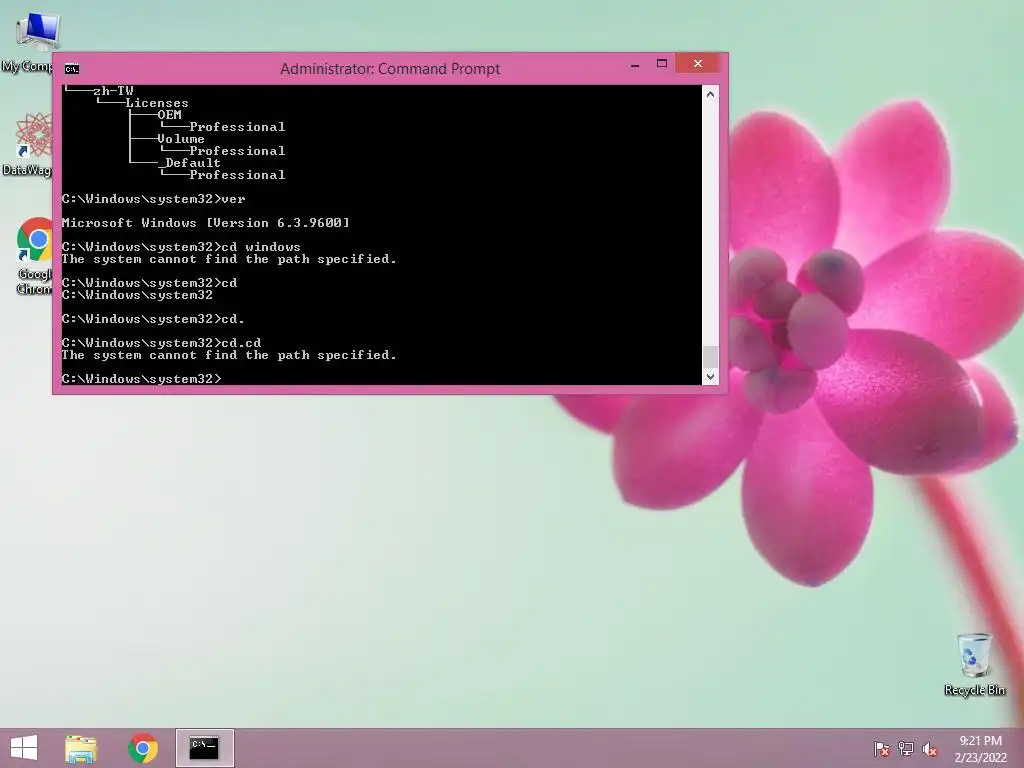The height and width of the screenshot is (768, 1024).
Task: Click the 'zh-TW' tree entry
Action: point(113,91)
